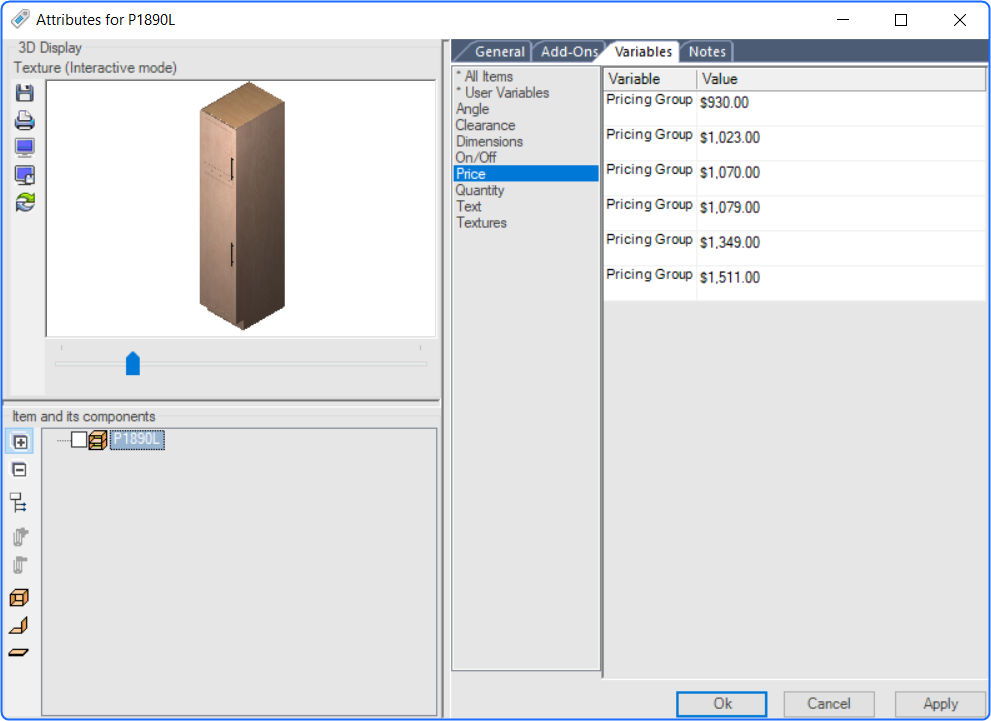The width and height of the screenshot is (991, 721).
Task: Close the Attributes for P1890L window
Action: point(959,20)
